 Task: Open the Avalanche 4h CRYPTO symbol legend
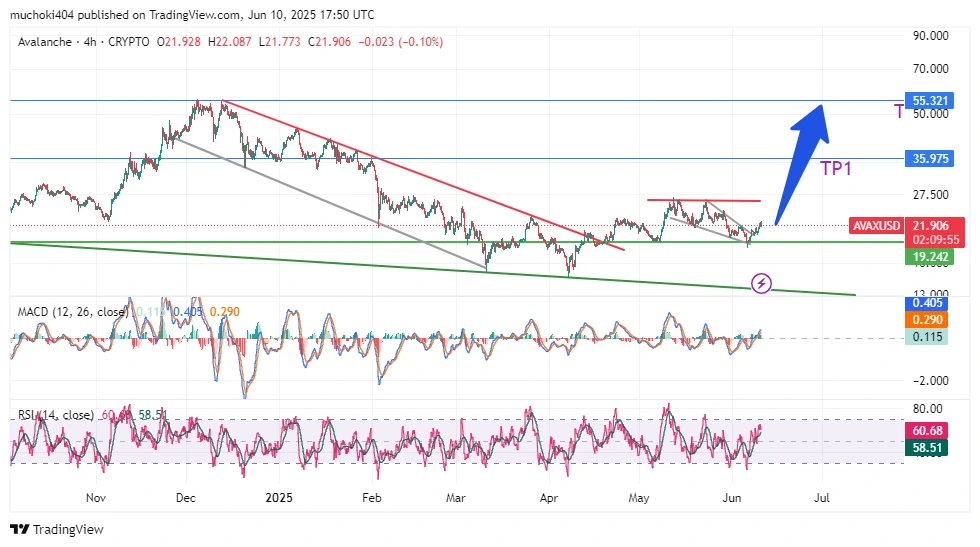(84, 42)
